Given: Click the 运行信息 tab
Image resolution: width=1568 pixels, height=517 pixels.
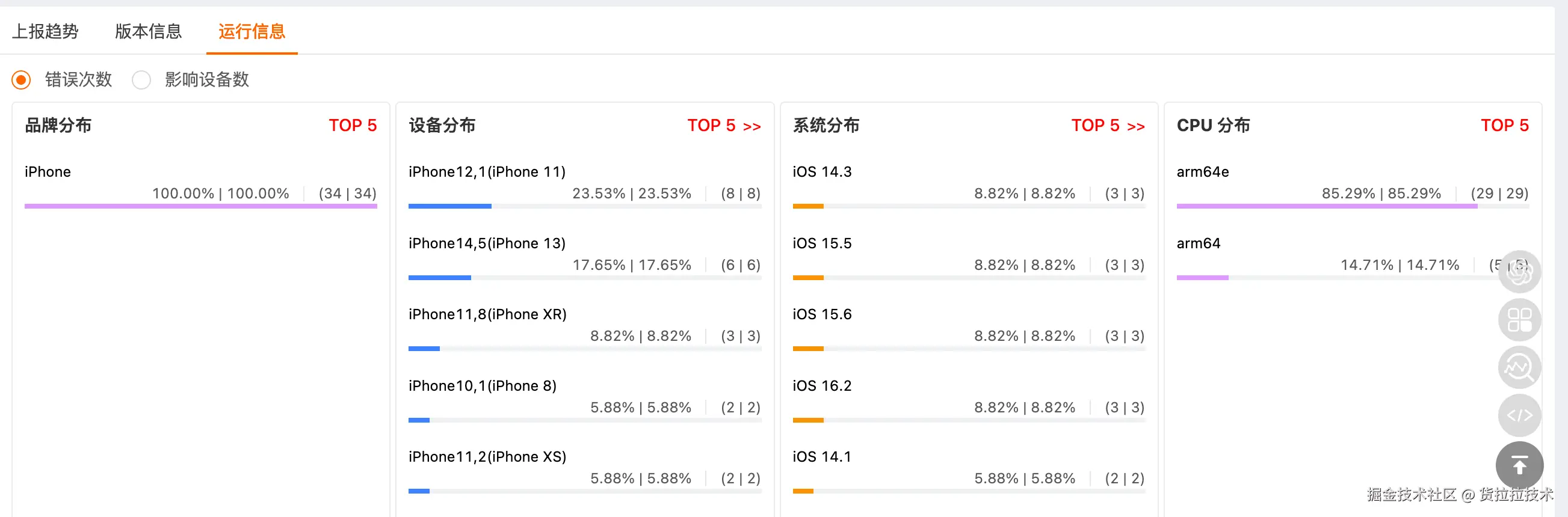Looking at the screenshot, I should [x=252, y=31].
